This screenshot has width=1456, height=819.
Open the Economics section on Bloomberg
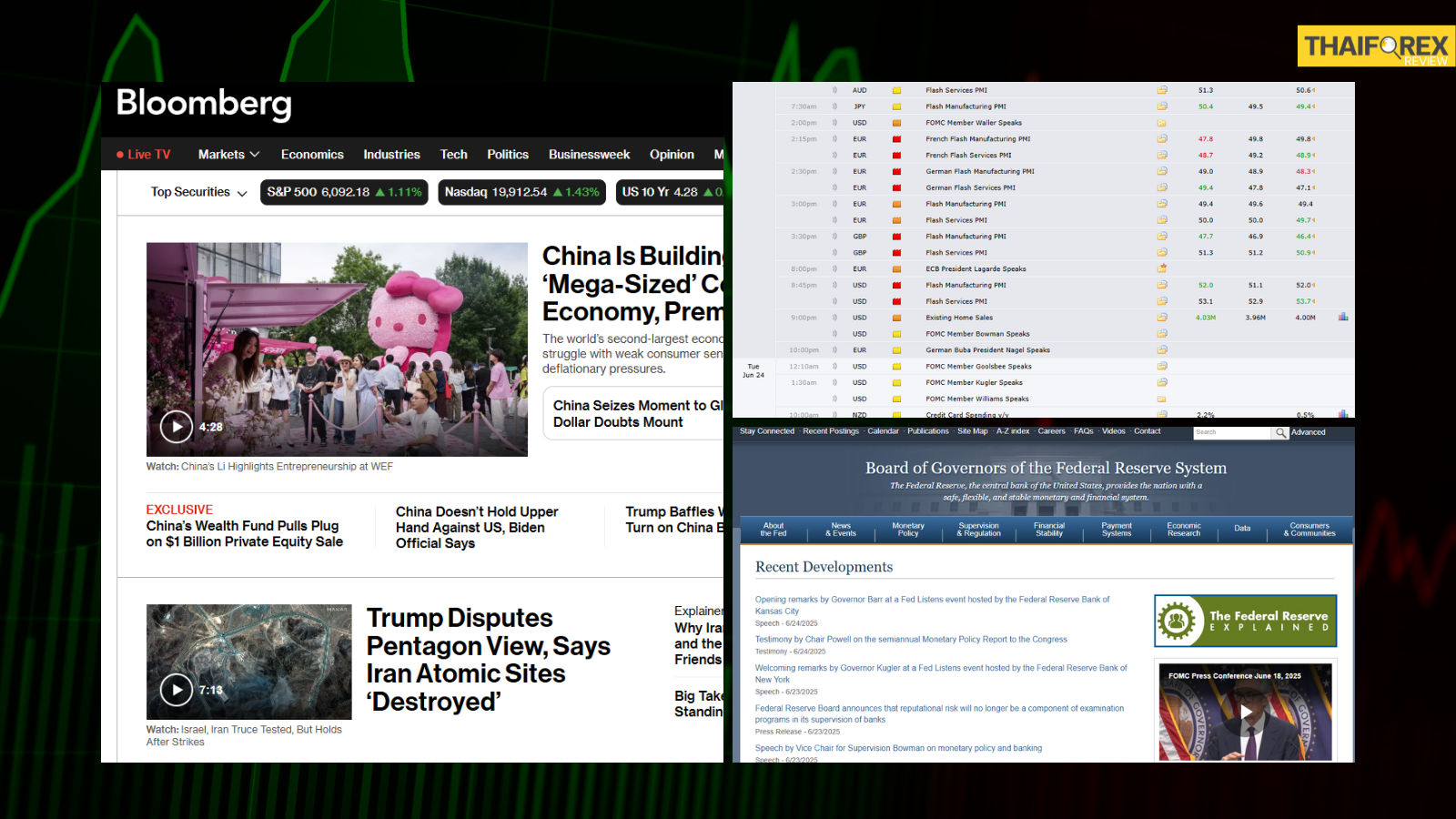tap(312, 155)
